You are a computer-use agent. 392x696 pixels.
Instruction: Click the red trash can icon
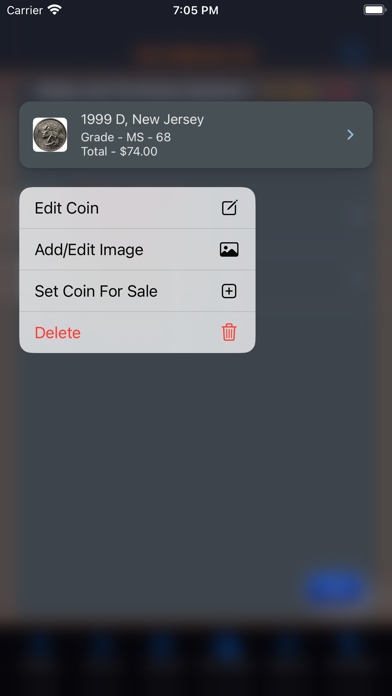[229, 332]
